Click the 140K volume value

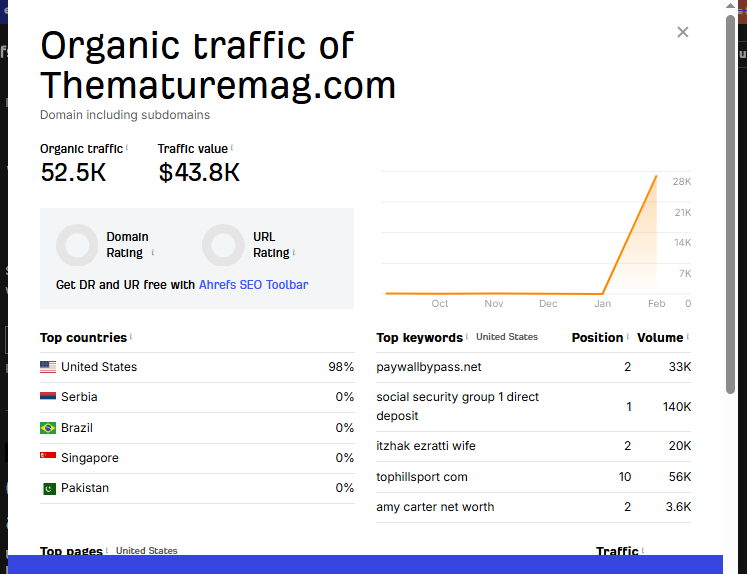[676, 407]
